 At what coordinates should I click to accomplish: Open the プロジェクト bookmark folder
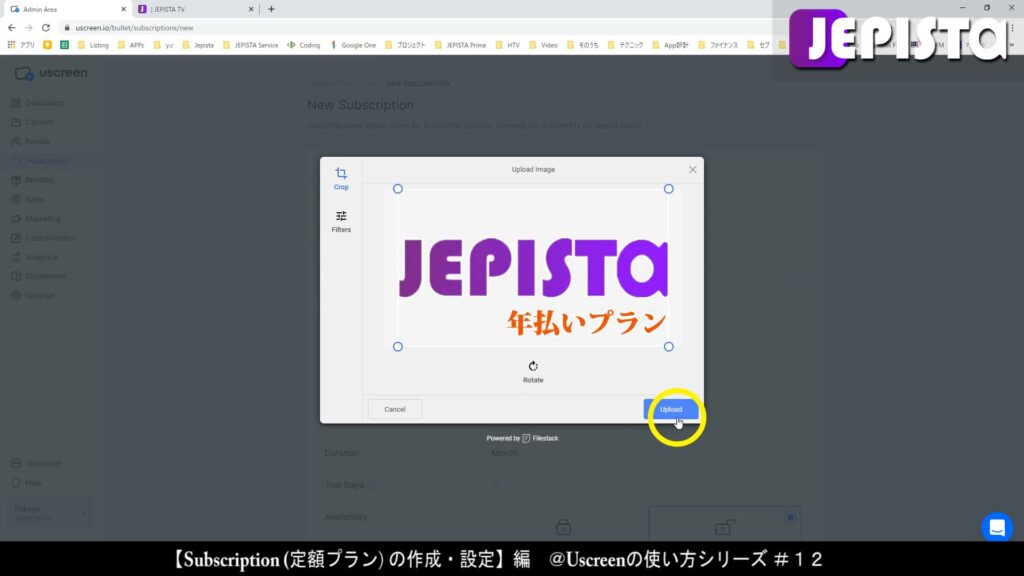405,45
